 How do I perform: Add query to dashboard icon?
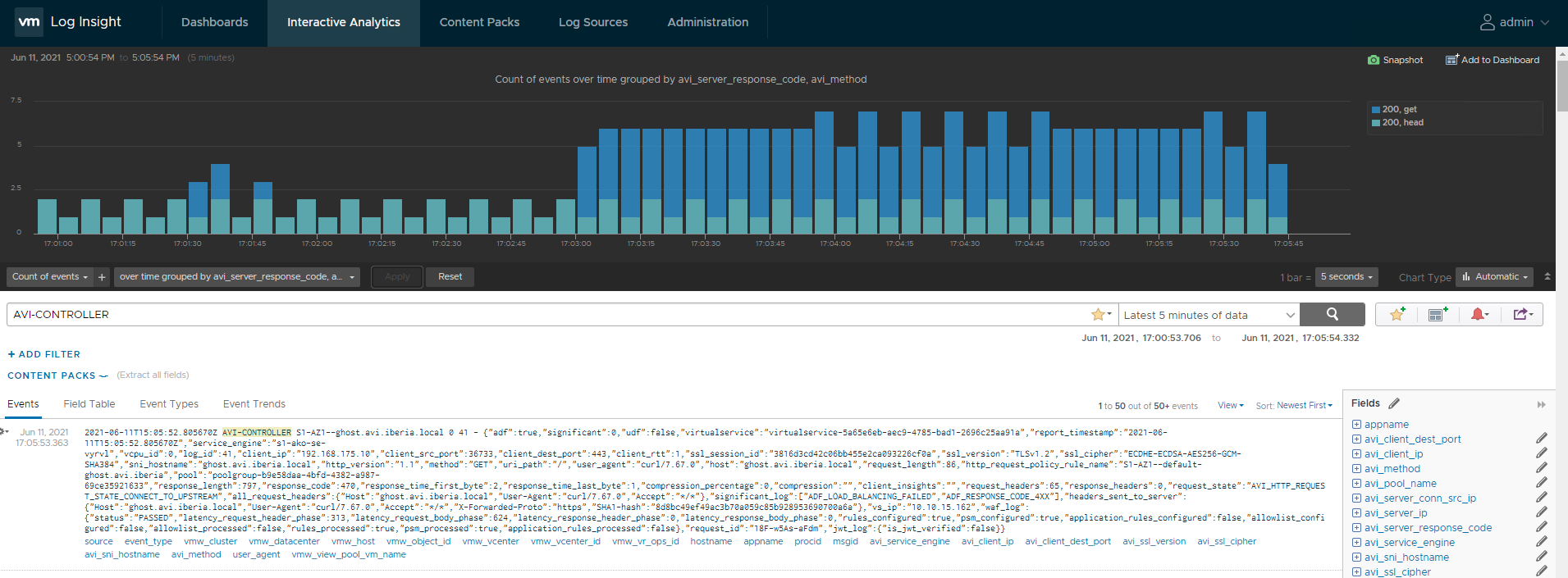pyautogui.click(x=1438, y=315)
